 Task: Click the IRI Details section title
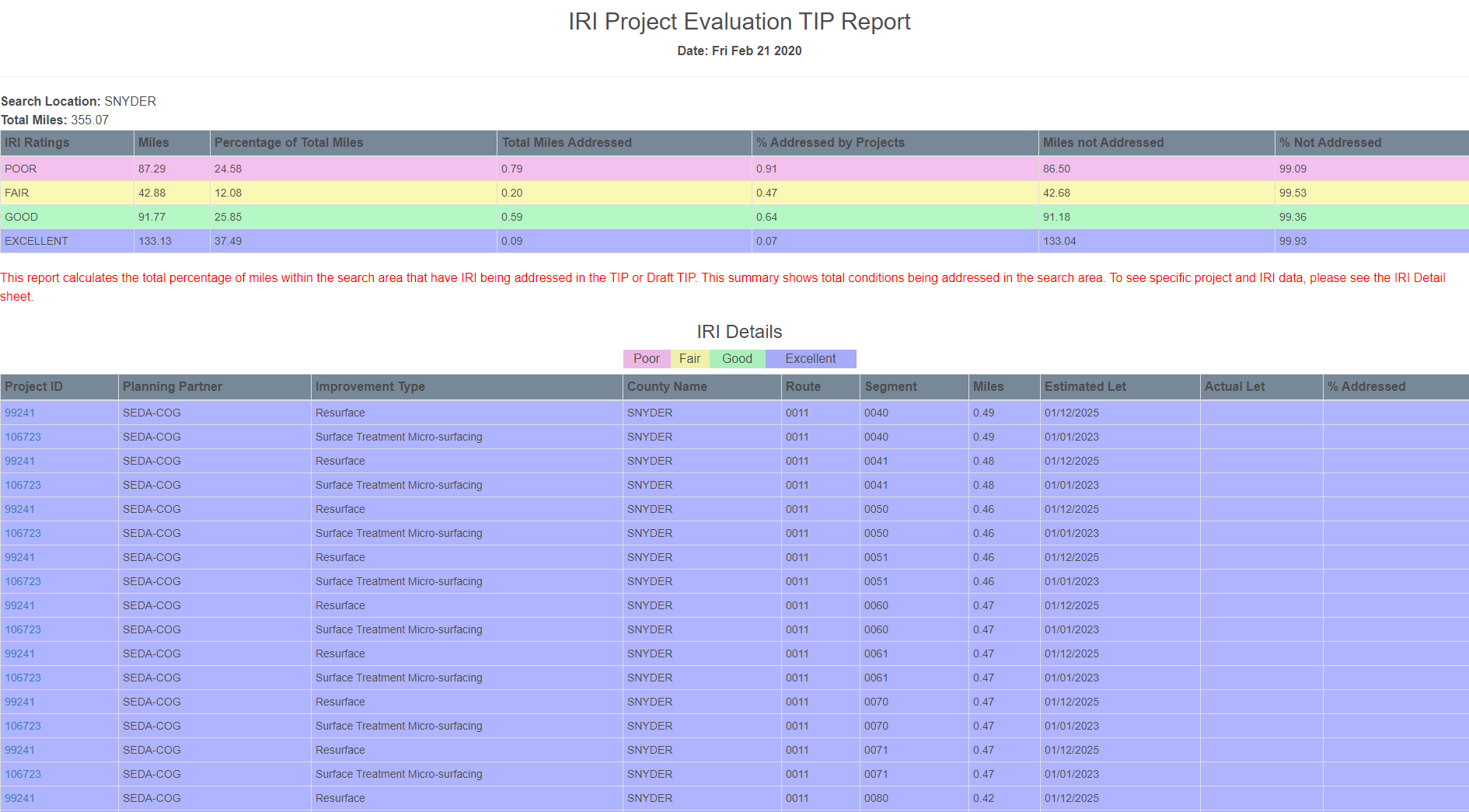tap(739, 331)
